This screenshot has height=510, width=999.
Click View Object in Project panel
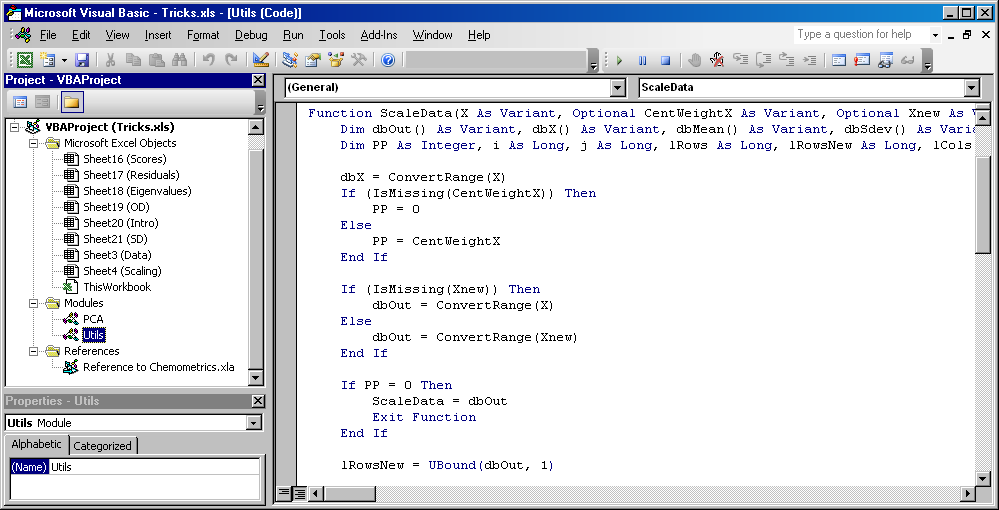[x=43, y=102]
